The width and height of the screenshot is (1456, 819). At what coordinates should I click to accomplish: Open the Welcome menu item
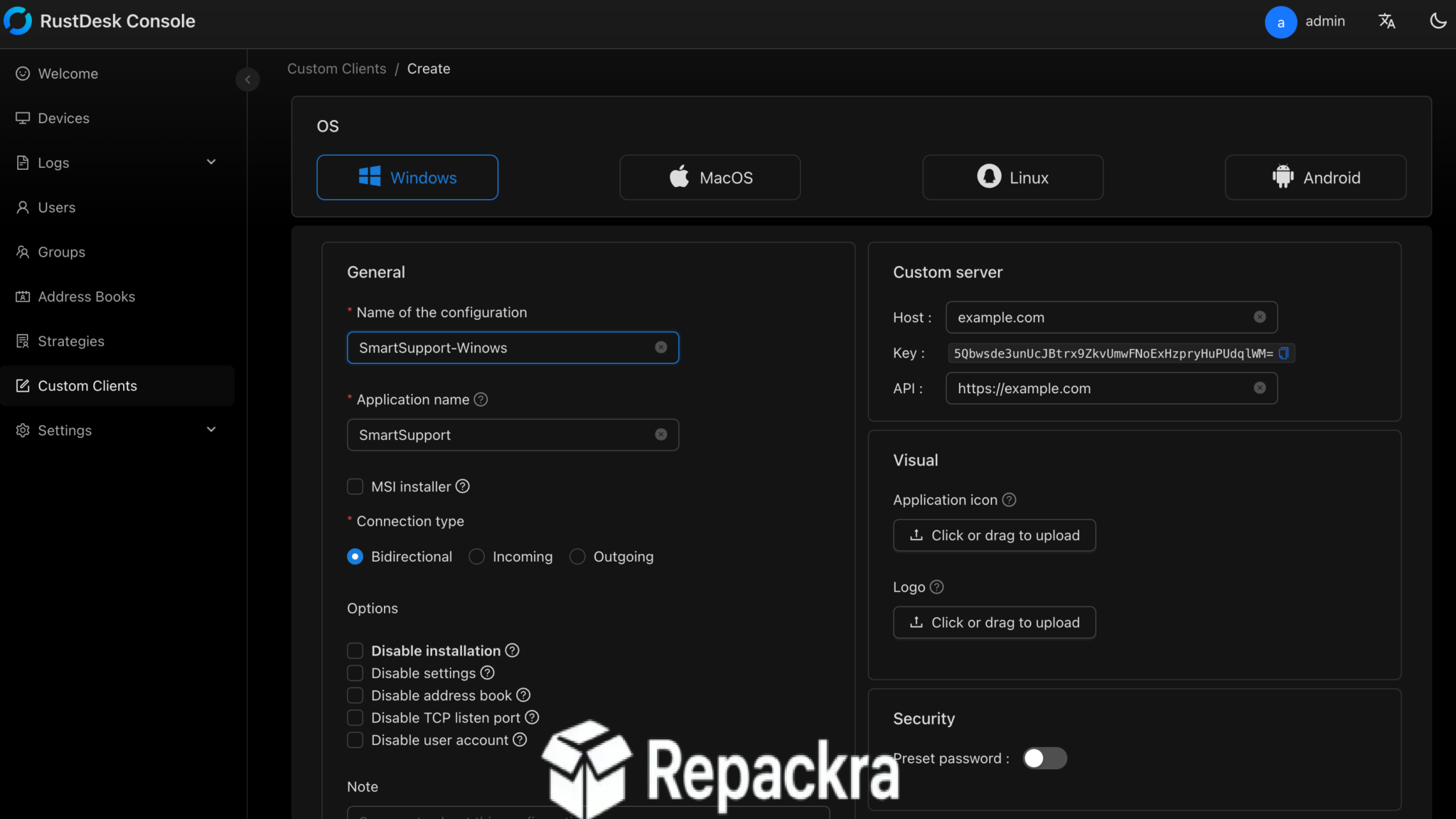pos(117,74)
